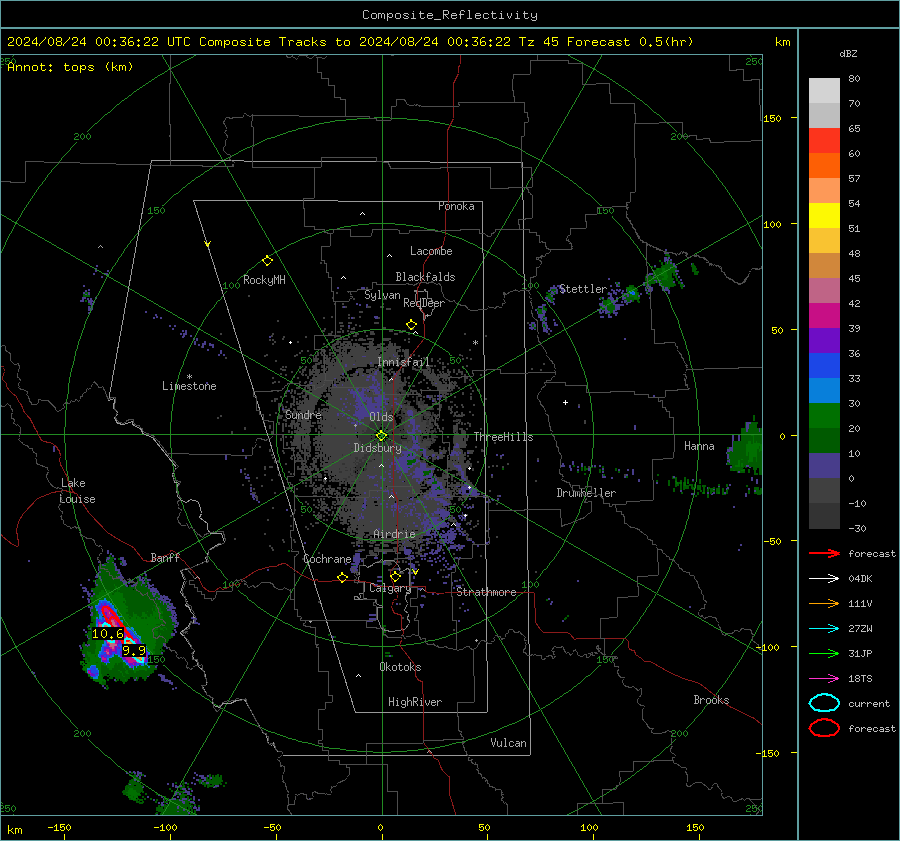Click the Brooks city label
The width and height of the screenshot is (900, 841).
pyautogui.click(x=711, y=700)
